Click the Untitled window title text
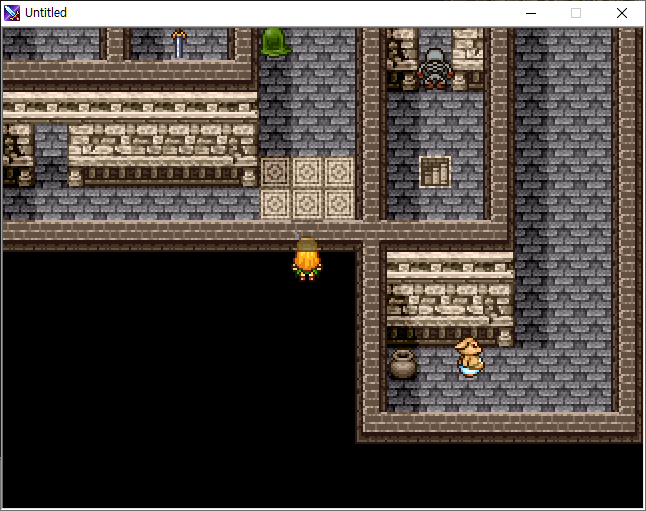The width and height of the screenshot is (646, 511). (x=46, y=13)
